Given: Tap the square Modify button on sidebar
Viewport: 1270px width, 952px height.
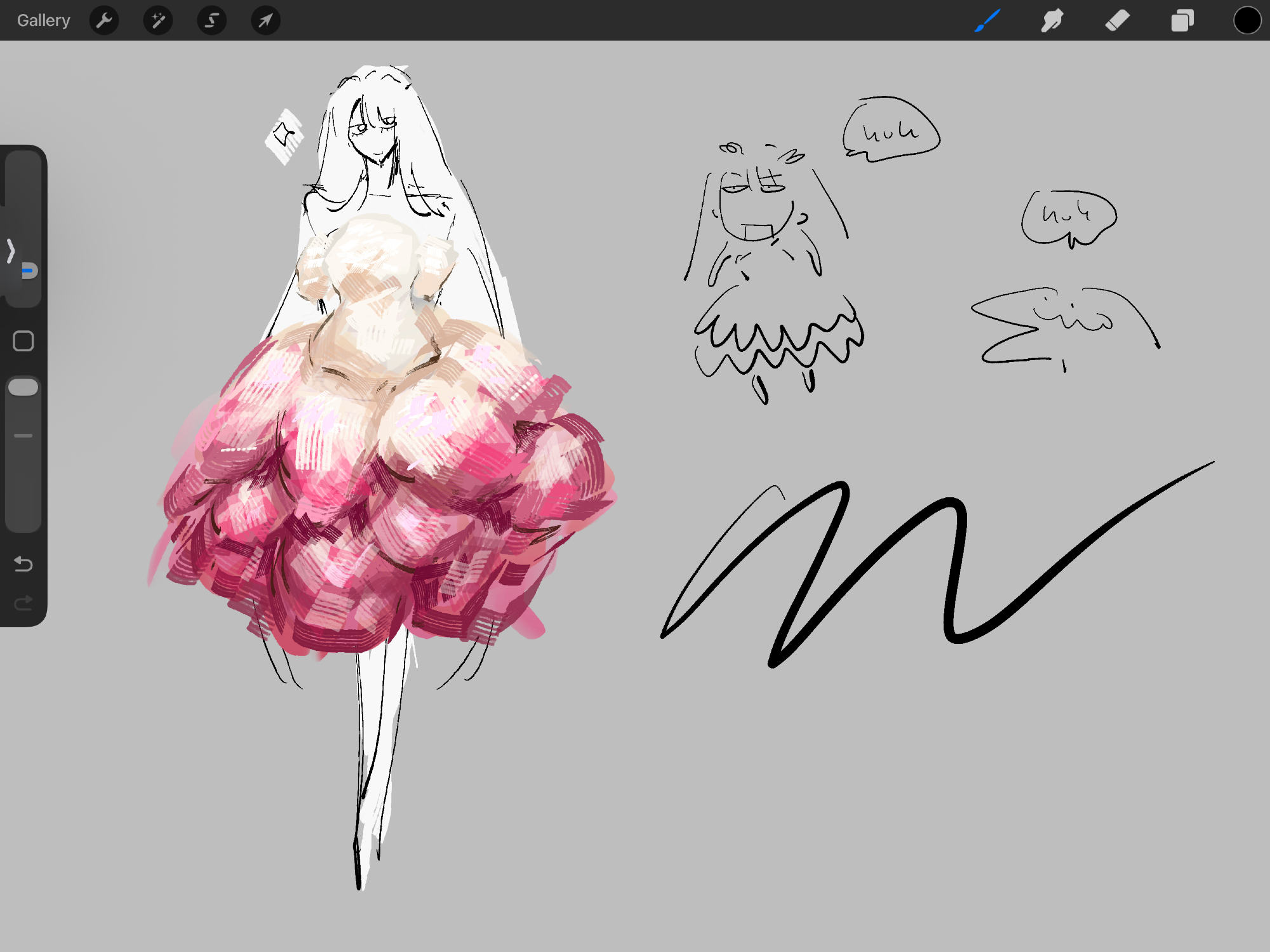Looking at the screenshot, I should (x=23, y=341).
